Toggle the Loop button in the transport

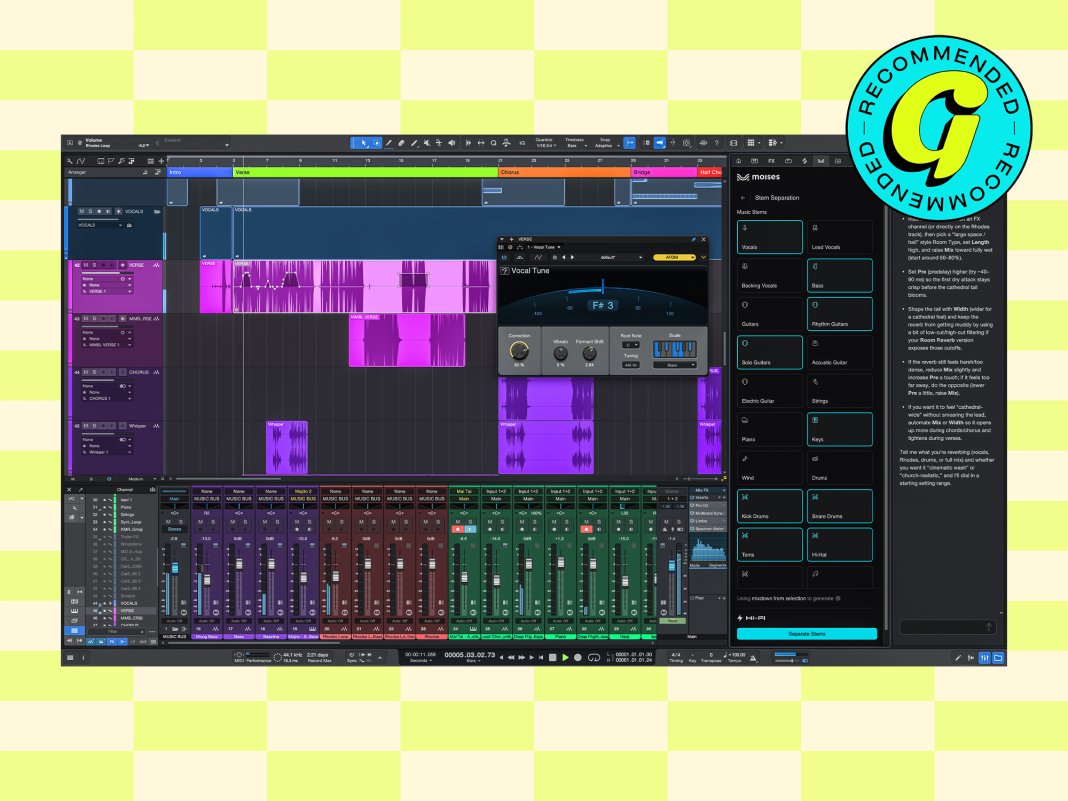click(594, 657)
